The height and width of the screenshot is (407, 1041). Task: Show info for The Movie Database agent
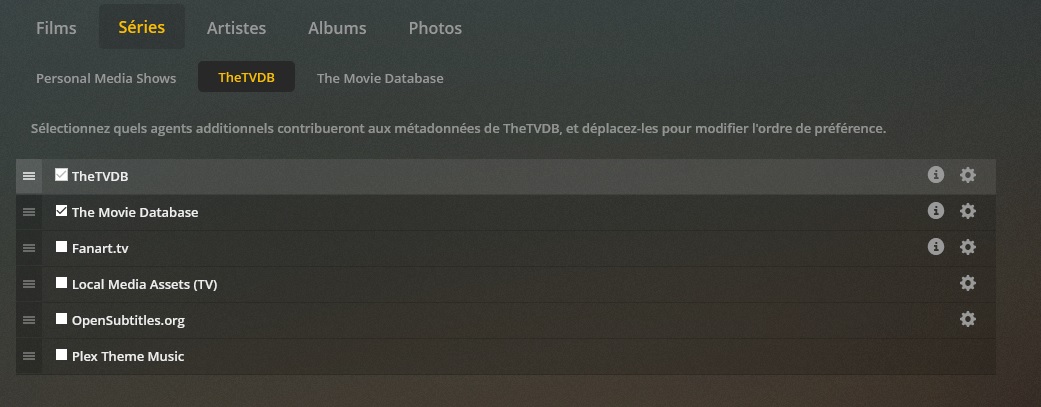point(935,210)
